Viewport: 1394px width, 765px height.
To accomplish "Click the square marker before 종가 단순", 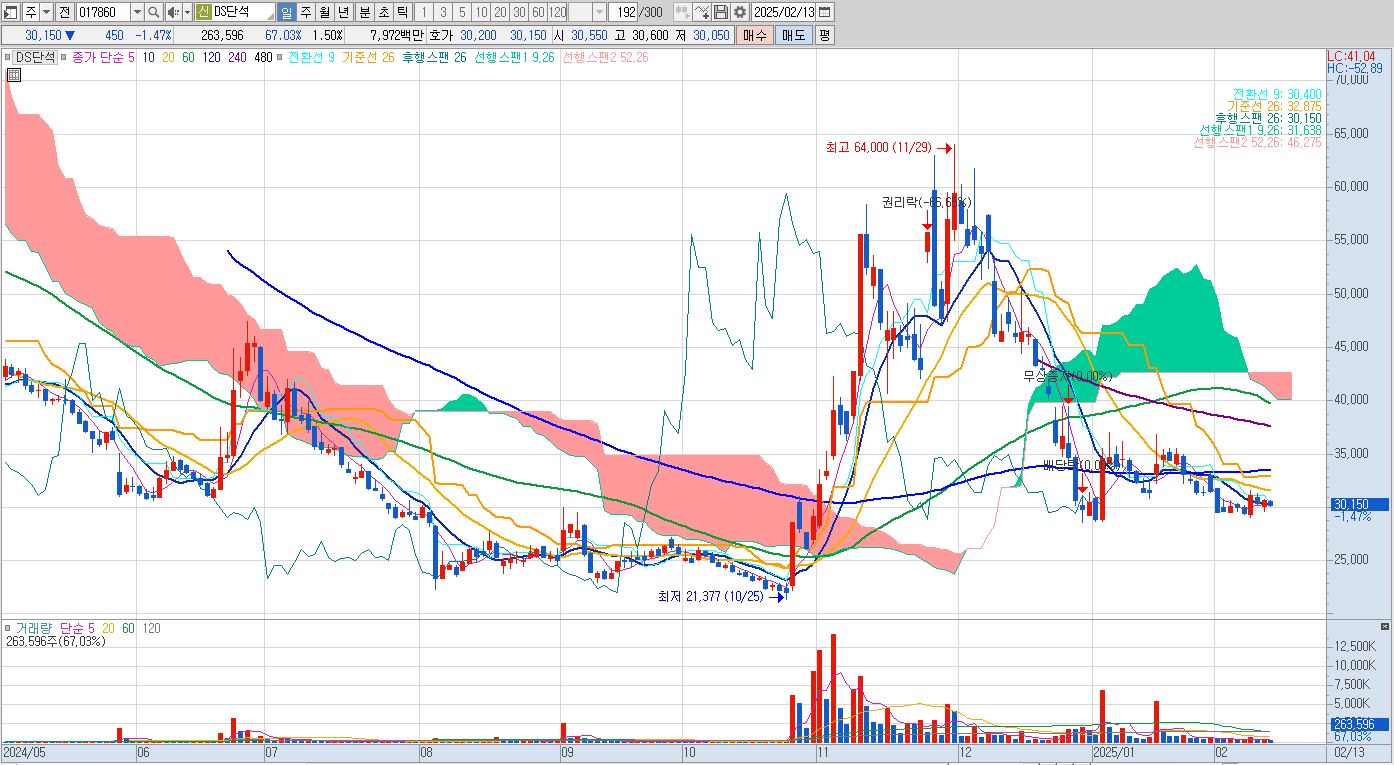I will click(65, 57).
